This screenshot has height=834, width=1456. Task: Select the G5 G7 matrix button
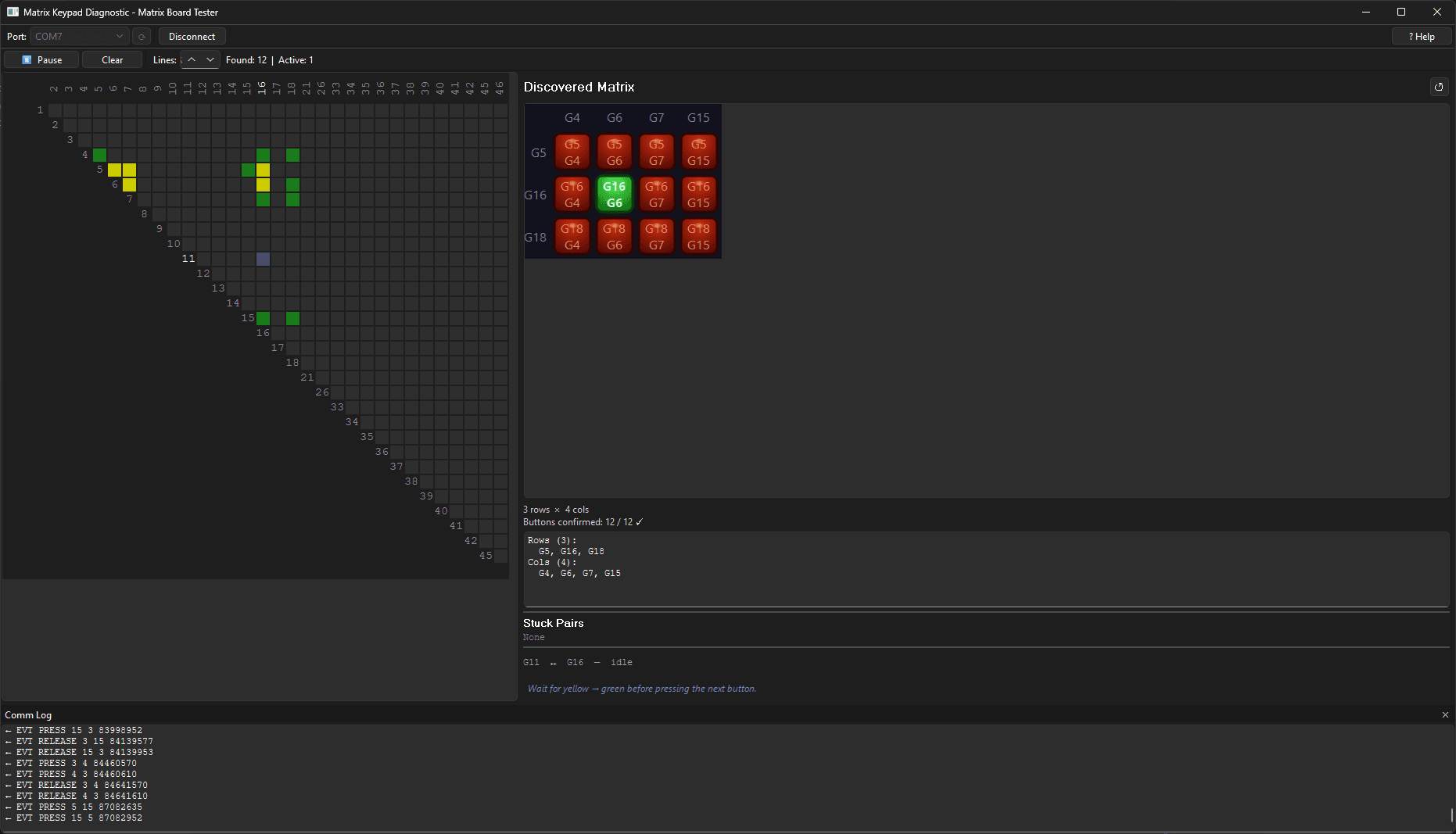pyautogui.click(x=657, y=152)
